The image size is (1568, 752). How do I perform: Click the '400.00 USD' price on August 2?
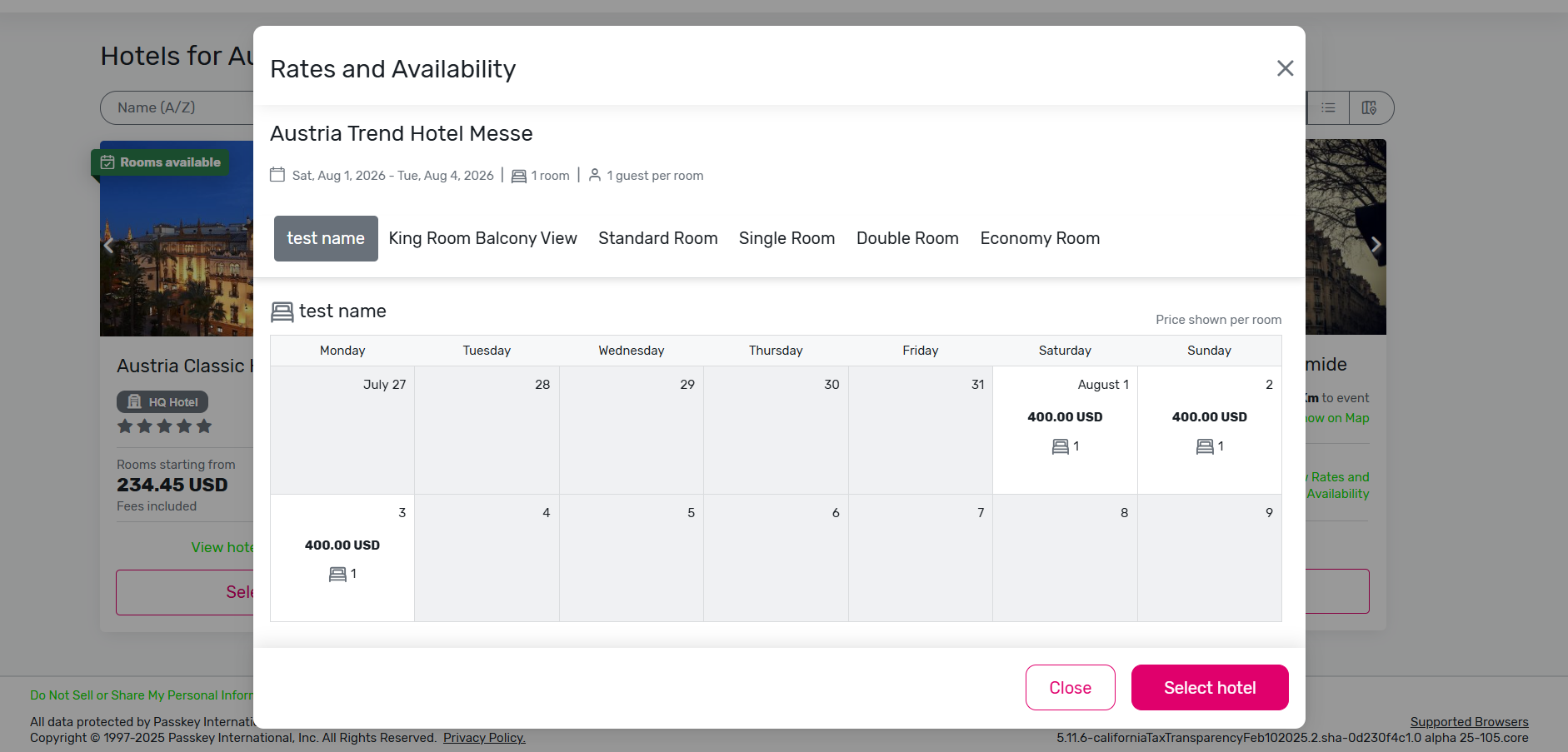[1209, 416]
